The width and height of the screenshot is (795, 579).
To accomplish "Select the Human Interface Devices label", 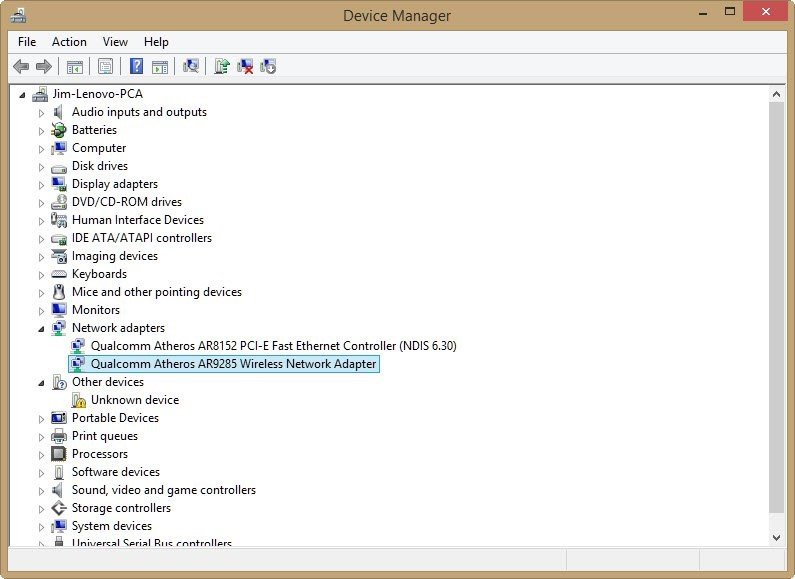I will click(138, 220).
